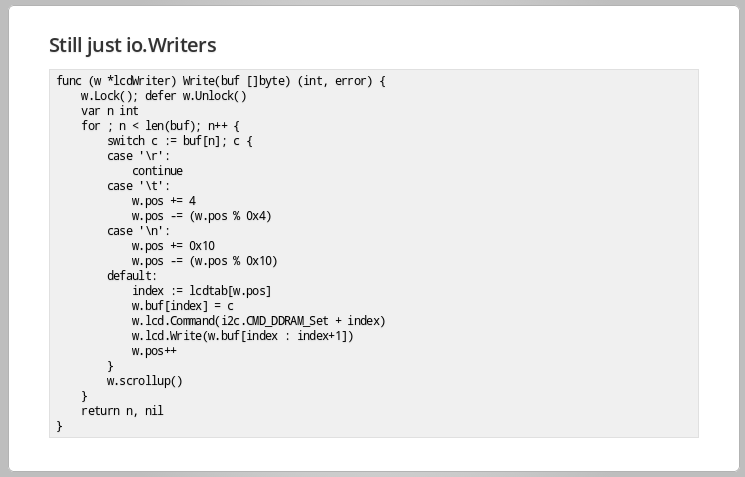745x477 pixels.
Task: Click the slide title 'Still just io.Writers'
Action: pyautogui.click(x=133, y=46)
